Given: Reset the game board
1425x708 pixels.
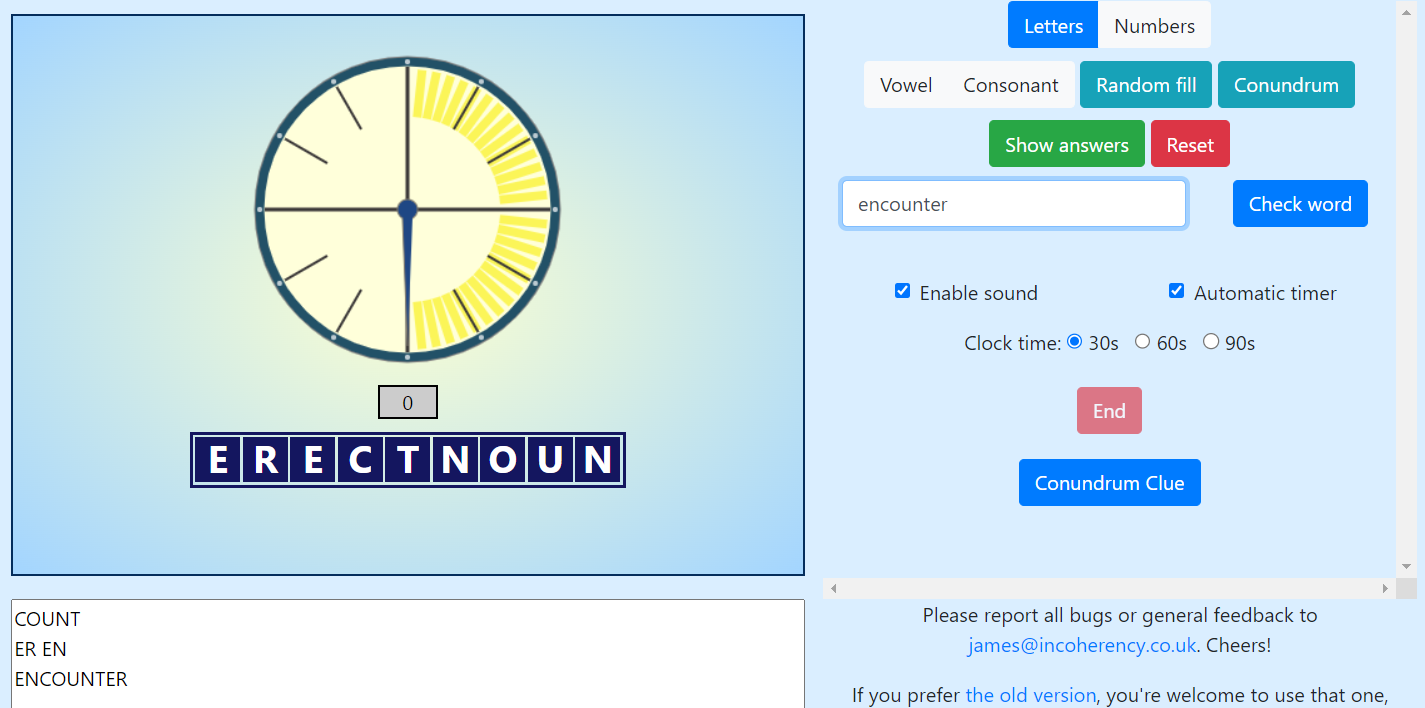Looking at the screenshot, I should coord(1190,144).
